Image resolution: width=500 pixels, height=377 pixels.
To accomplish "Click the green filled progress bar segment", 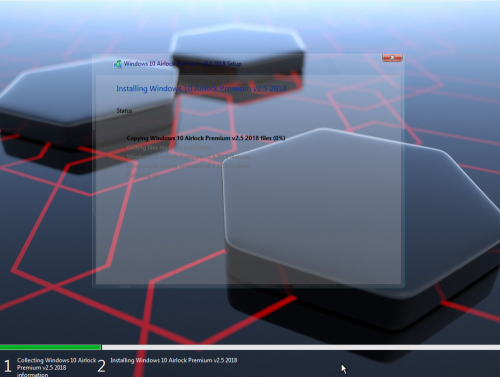I will pos(50,347).
